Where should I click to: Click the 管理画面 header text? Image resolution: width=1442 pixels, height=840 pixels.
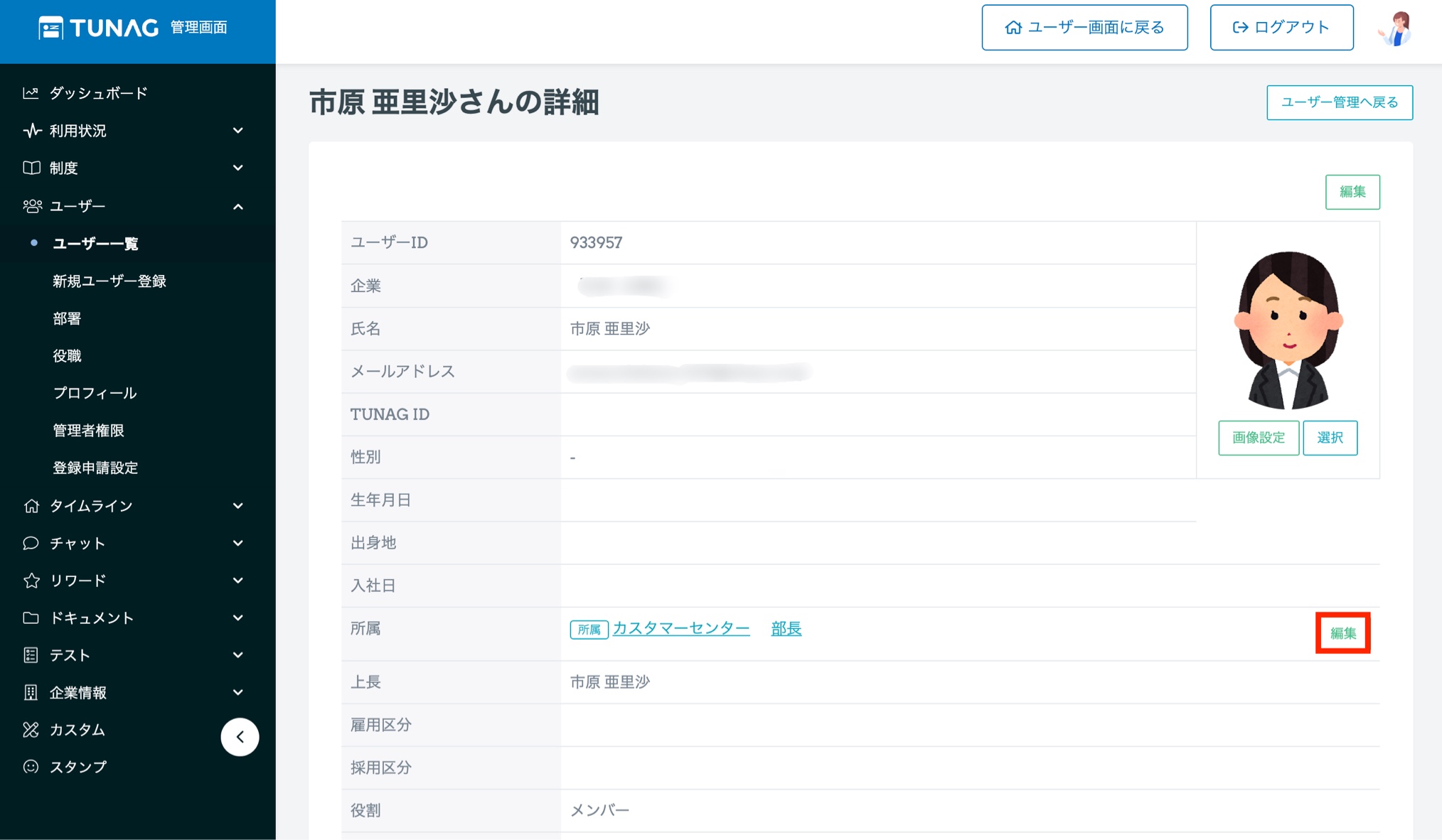(x=198, y=28)
